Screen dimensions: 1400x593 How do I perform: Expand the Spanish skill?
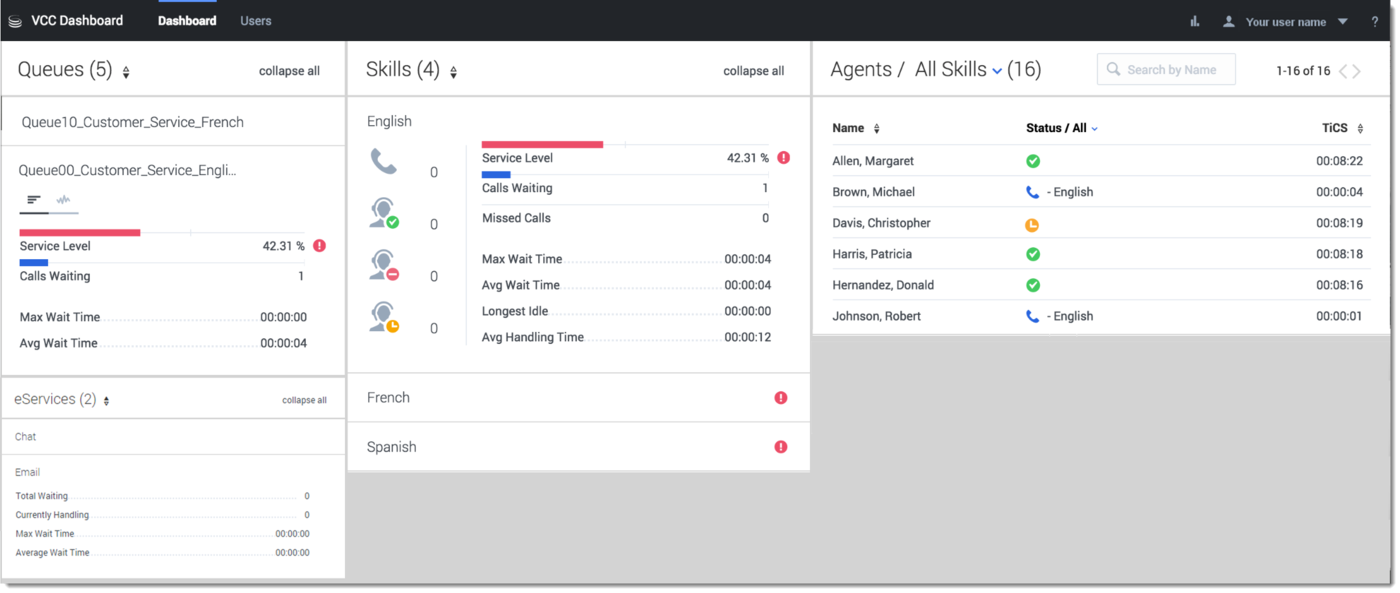tap(391, 447)
